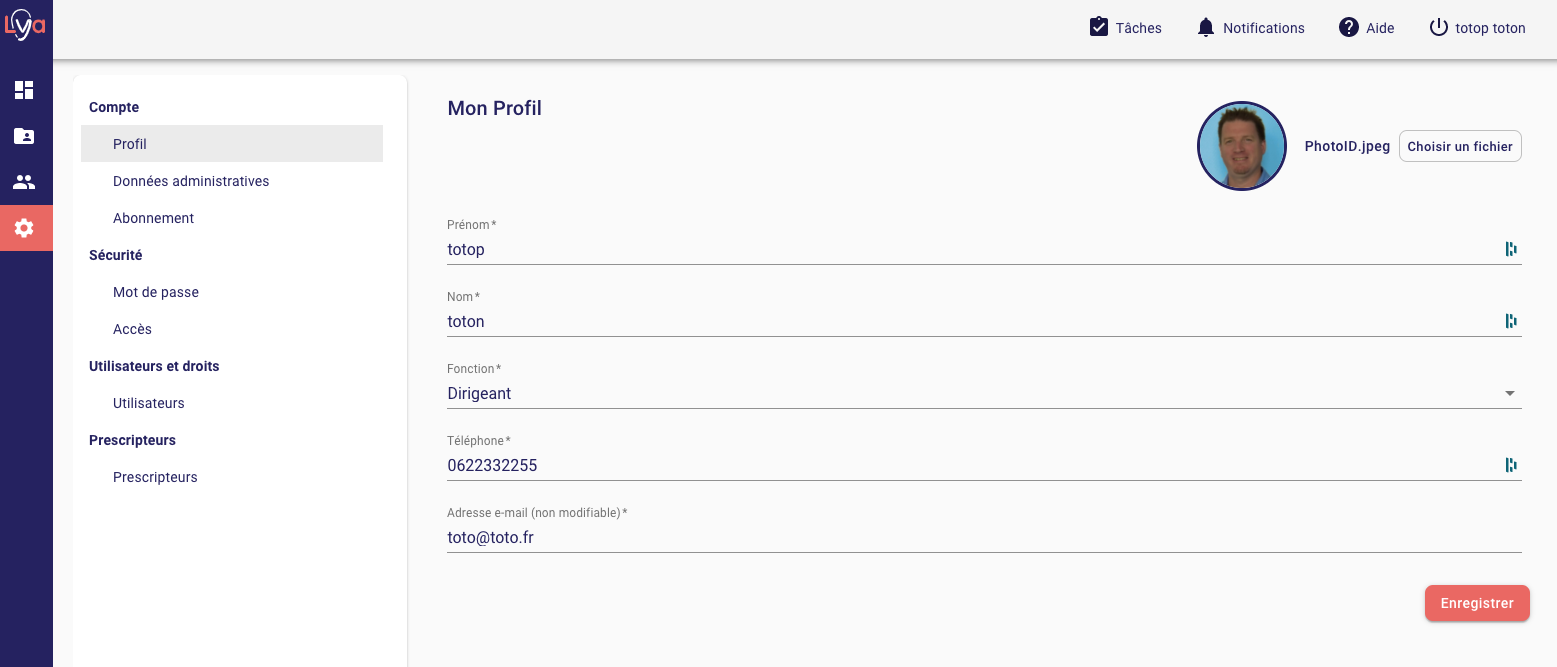Open the contact folder sidebar icon
This screenshot has height=667, width=1557.
coord(24,137)
